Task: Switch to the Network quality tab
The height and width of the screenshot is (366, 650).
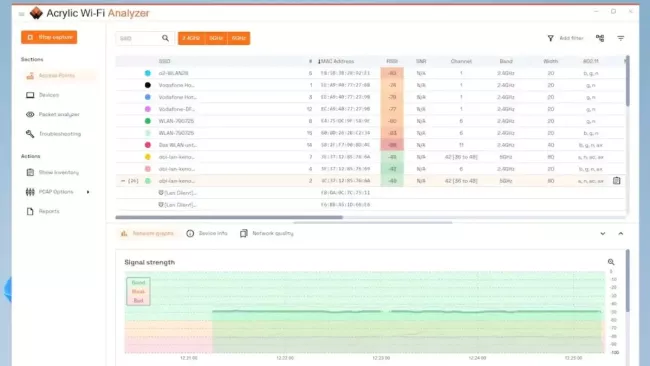Action: 267,233
